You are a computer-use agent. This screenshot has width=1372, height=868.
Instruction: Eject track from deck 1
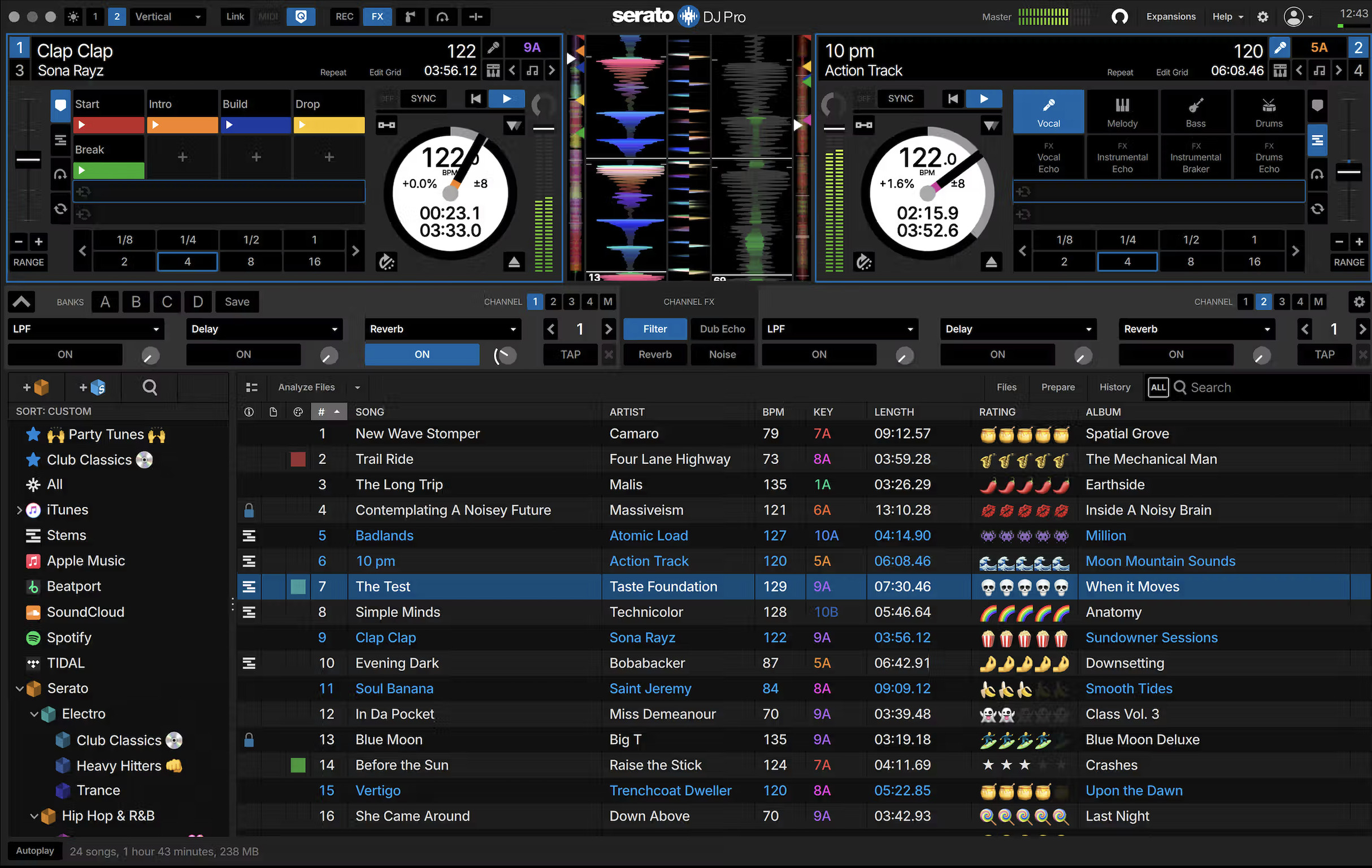click(514, 262)
